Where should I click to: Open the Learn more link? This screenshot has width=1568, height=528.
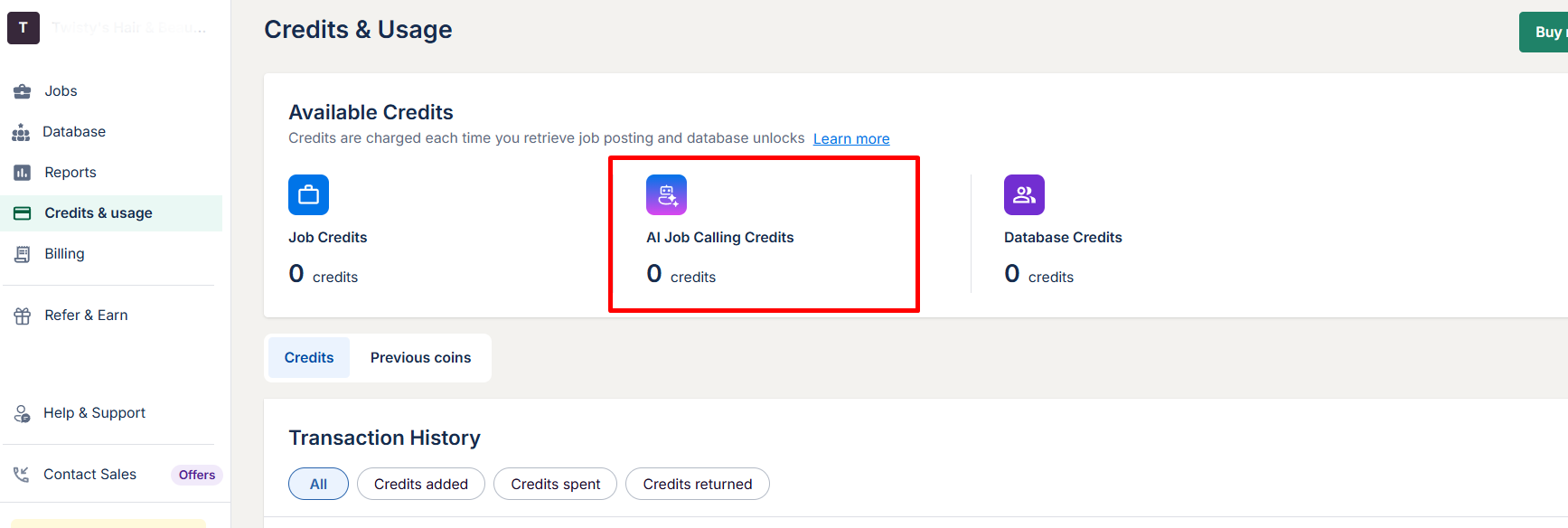(x=851, y=138)
